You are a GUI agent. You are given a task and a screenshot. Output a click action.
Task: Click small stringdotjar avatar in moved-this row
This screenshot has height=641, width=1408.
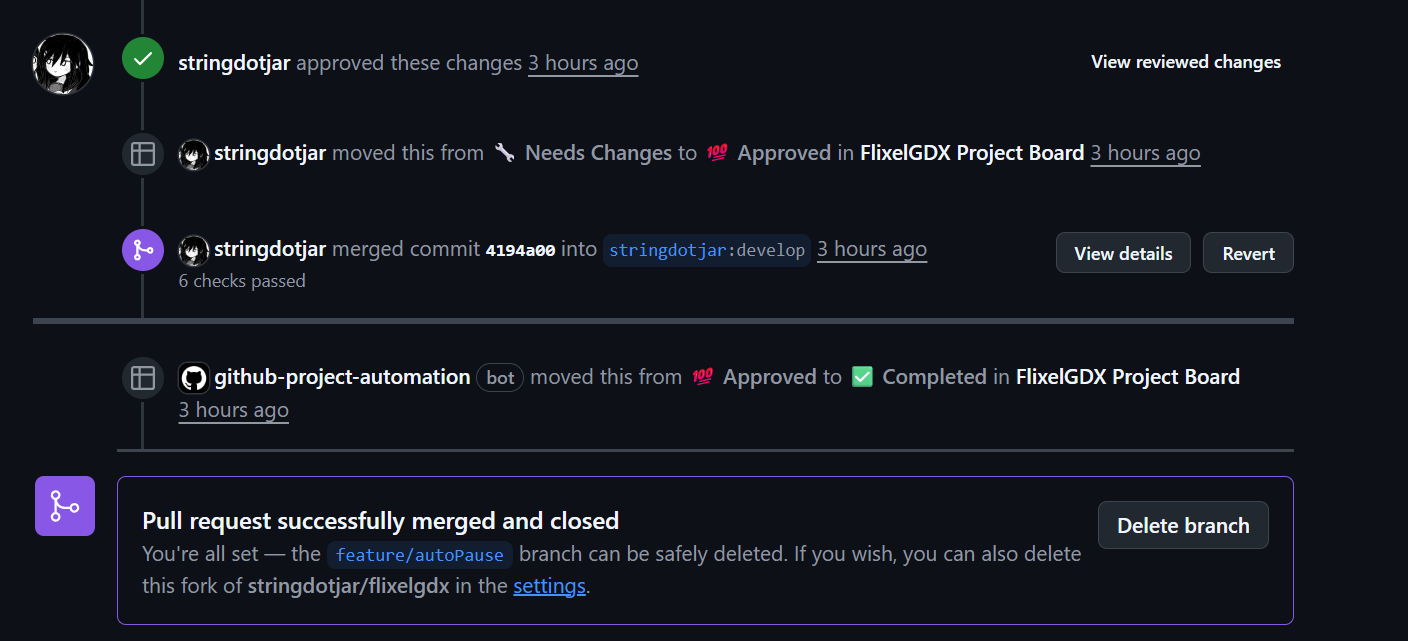pyautogui.click(x=194, y=154)
